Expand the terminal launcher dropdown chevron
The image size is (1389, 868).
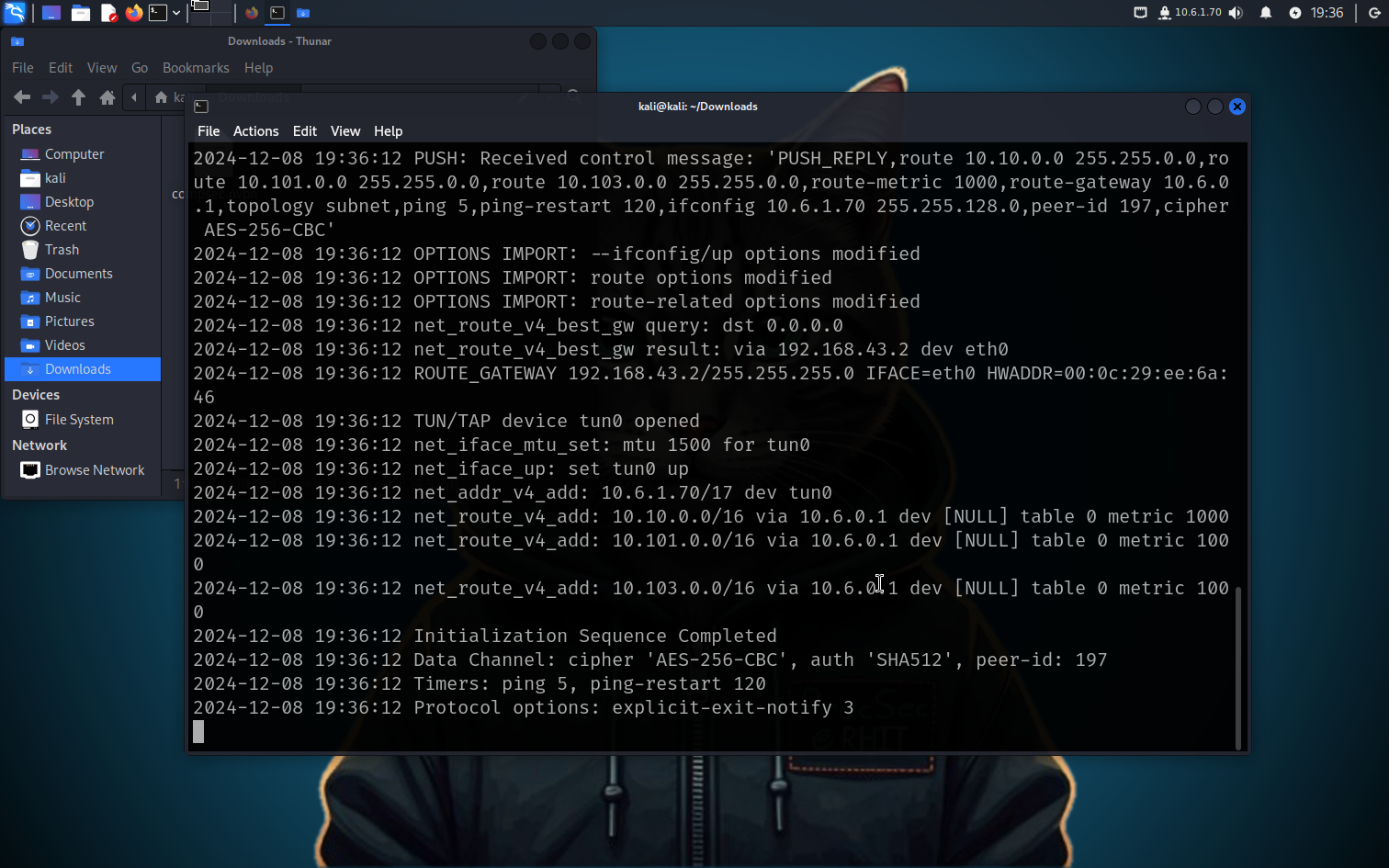click(x=175, y=12)
